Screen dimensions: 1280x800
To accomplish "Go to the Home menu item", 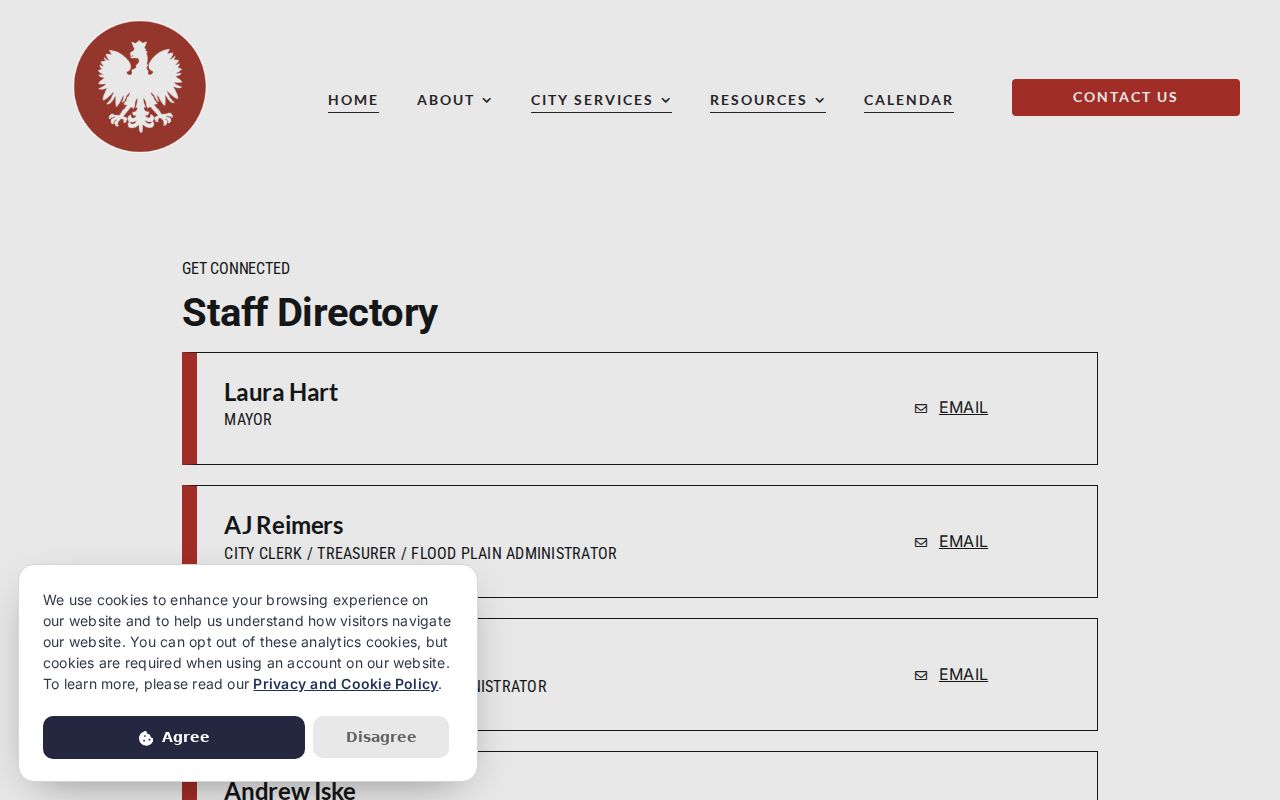I will click(353, 100).
